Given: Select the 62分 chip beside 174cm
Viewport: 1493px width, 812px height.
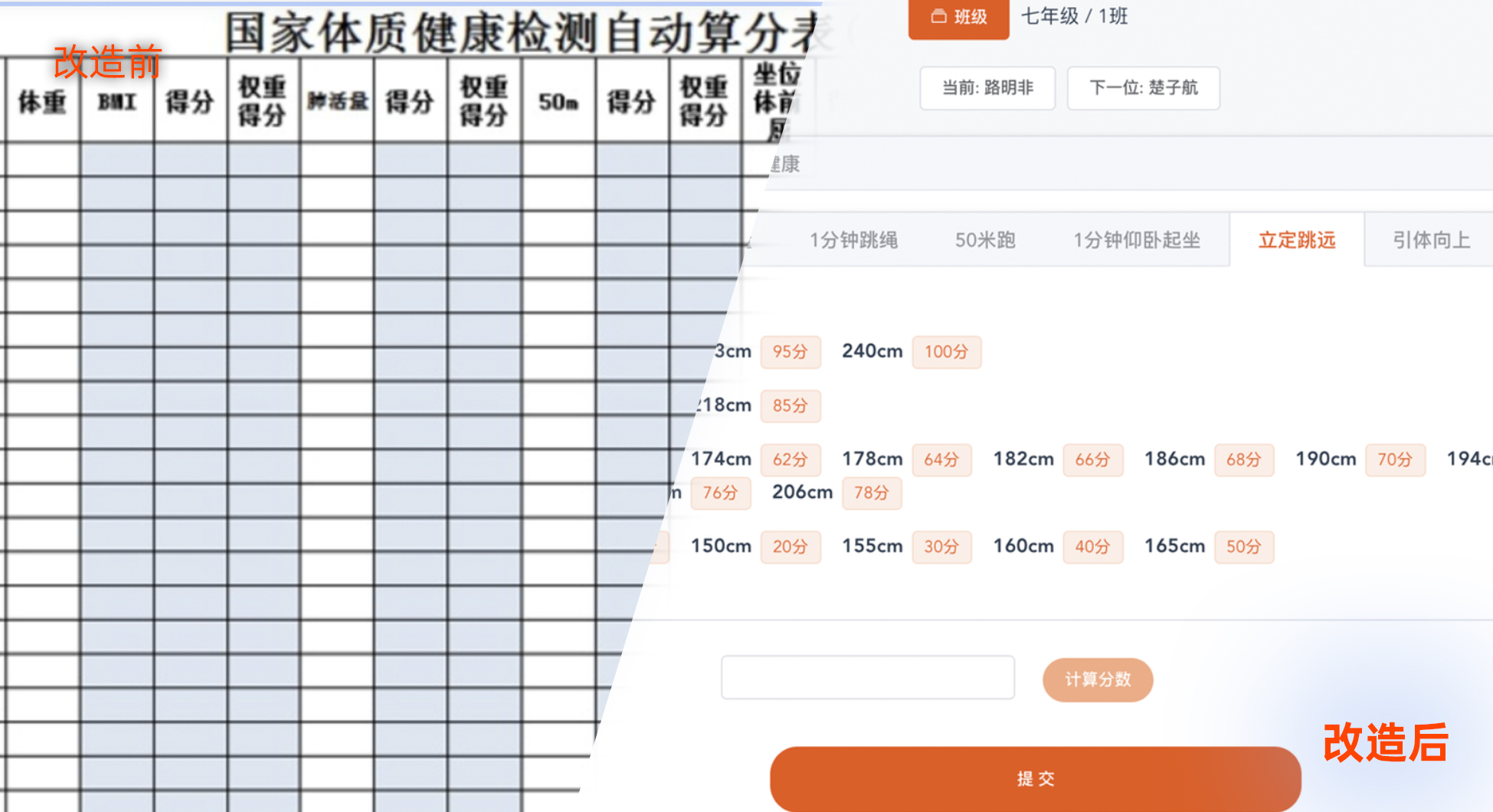Looking at the screenshot, I should (791, 460).
